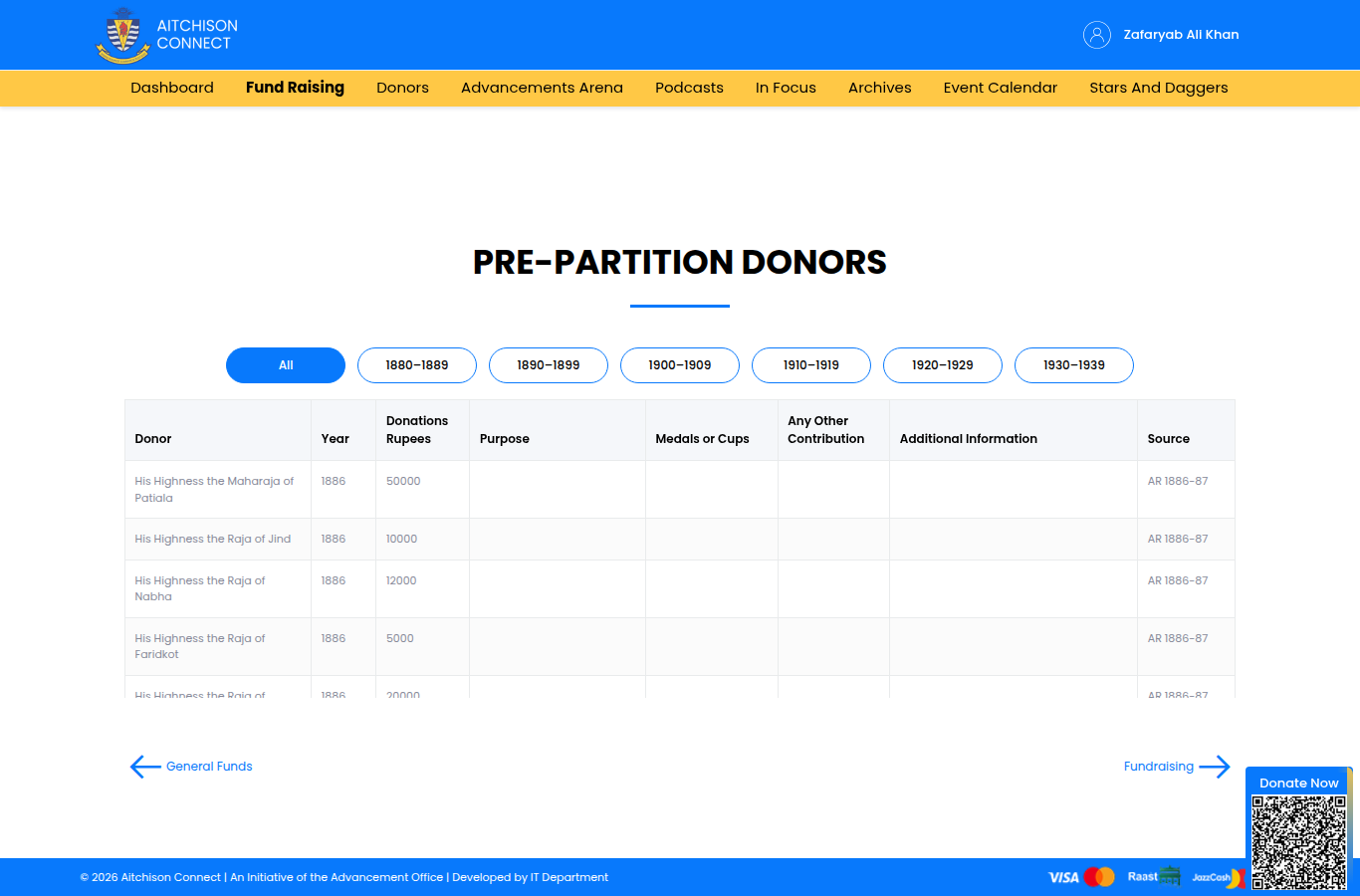1360x896 pixels.
Task: Click the JazzCash payment logo
Action: tap(1218, 877)
